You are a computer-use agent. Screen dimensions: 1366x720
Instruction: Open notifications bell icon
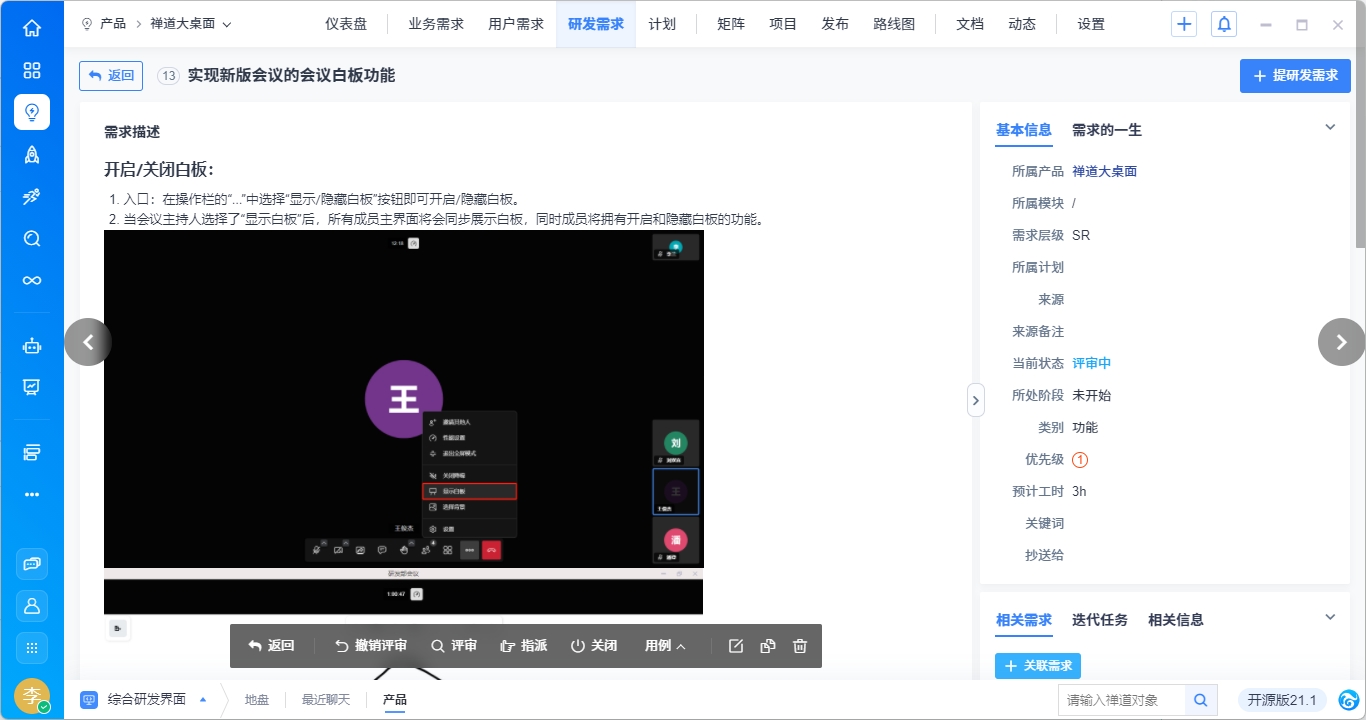1223,25
